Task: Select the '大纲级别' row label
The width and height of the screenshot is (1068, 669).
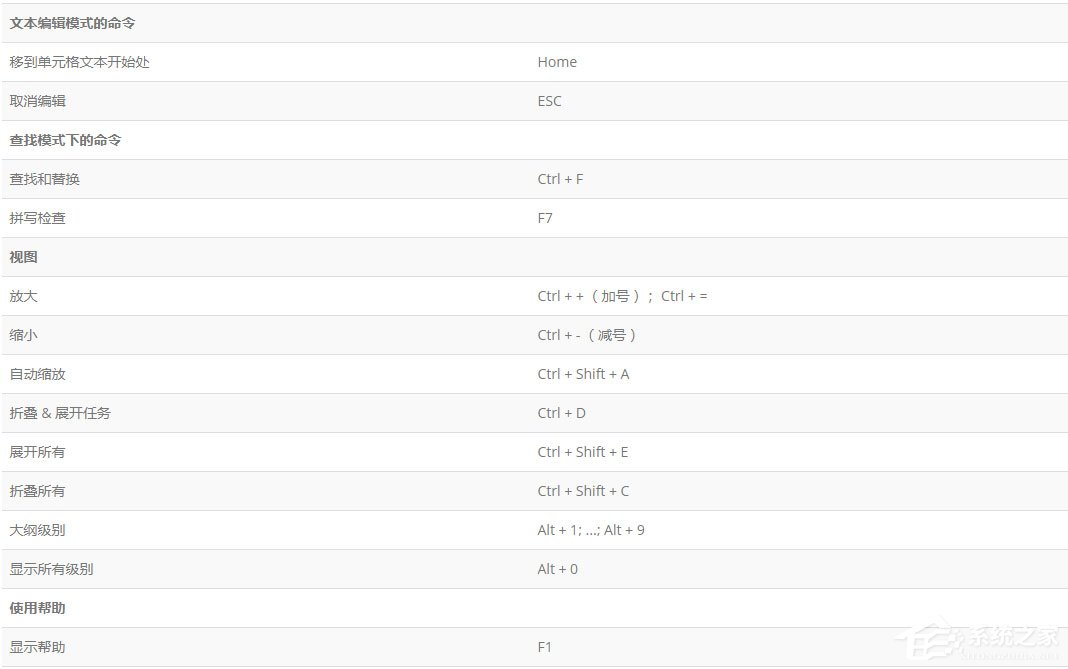Action: click(38, 530)
